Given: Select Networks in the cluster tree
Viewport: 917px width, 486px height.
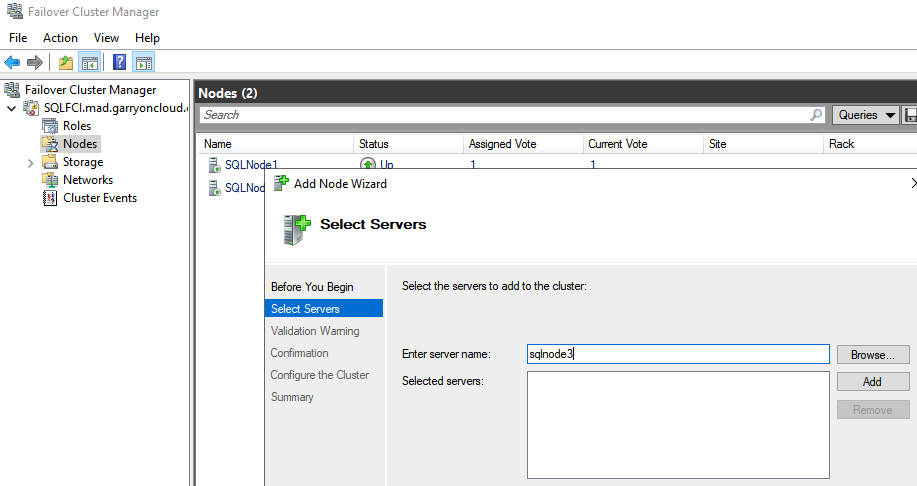Looking at the screenshot, I should click(x=88, y=180).
